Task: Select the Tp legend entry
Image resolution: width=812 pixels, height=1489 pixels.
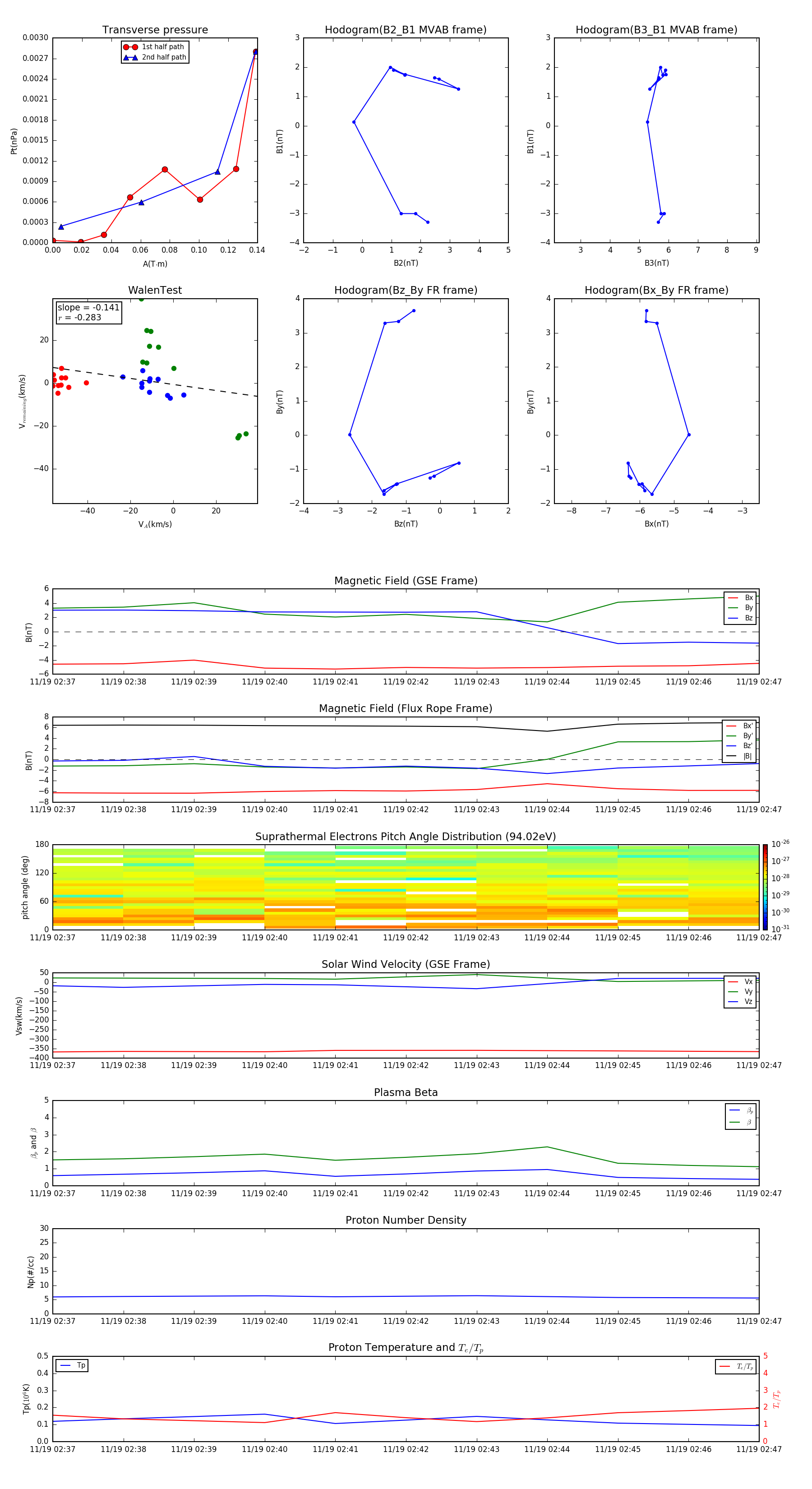Action: point(72,1365)
